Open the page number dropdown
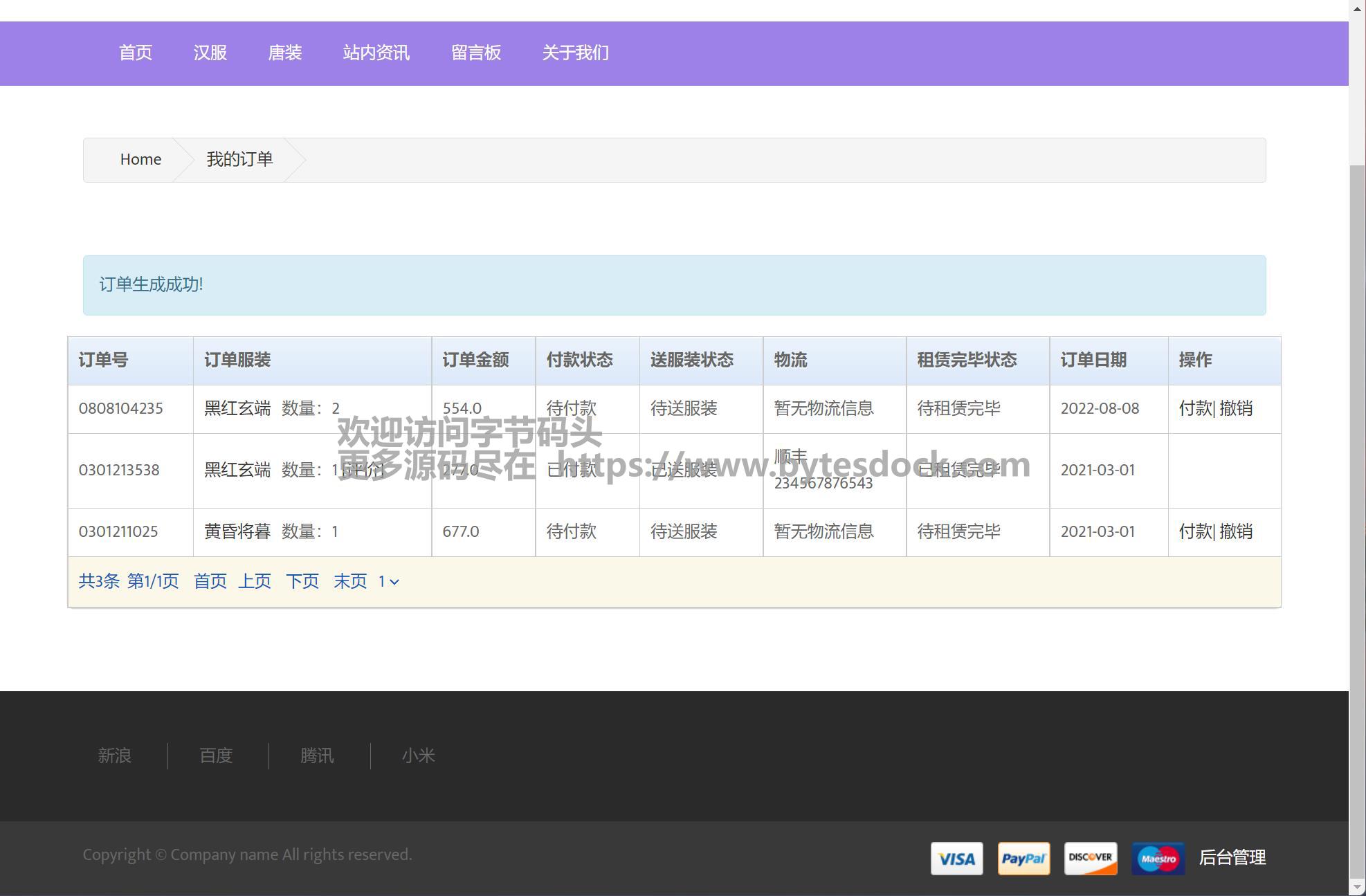1366x896 pixels. 388,582
